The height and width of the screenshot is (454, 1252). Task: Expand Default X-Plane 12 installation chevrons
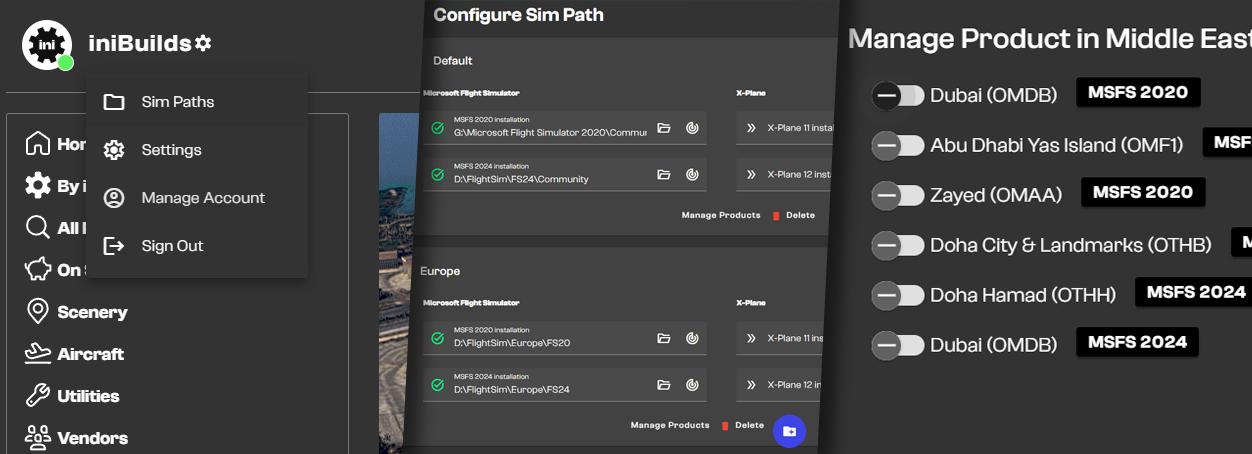coord(751,174)
